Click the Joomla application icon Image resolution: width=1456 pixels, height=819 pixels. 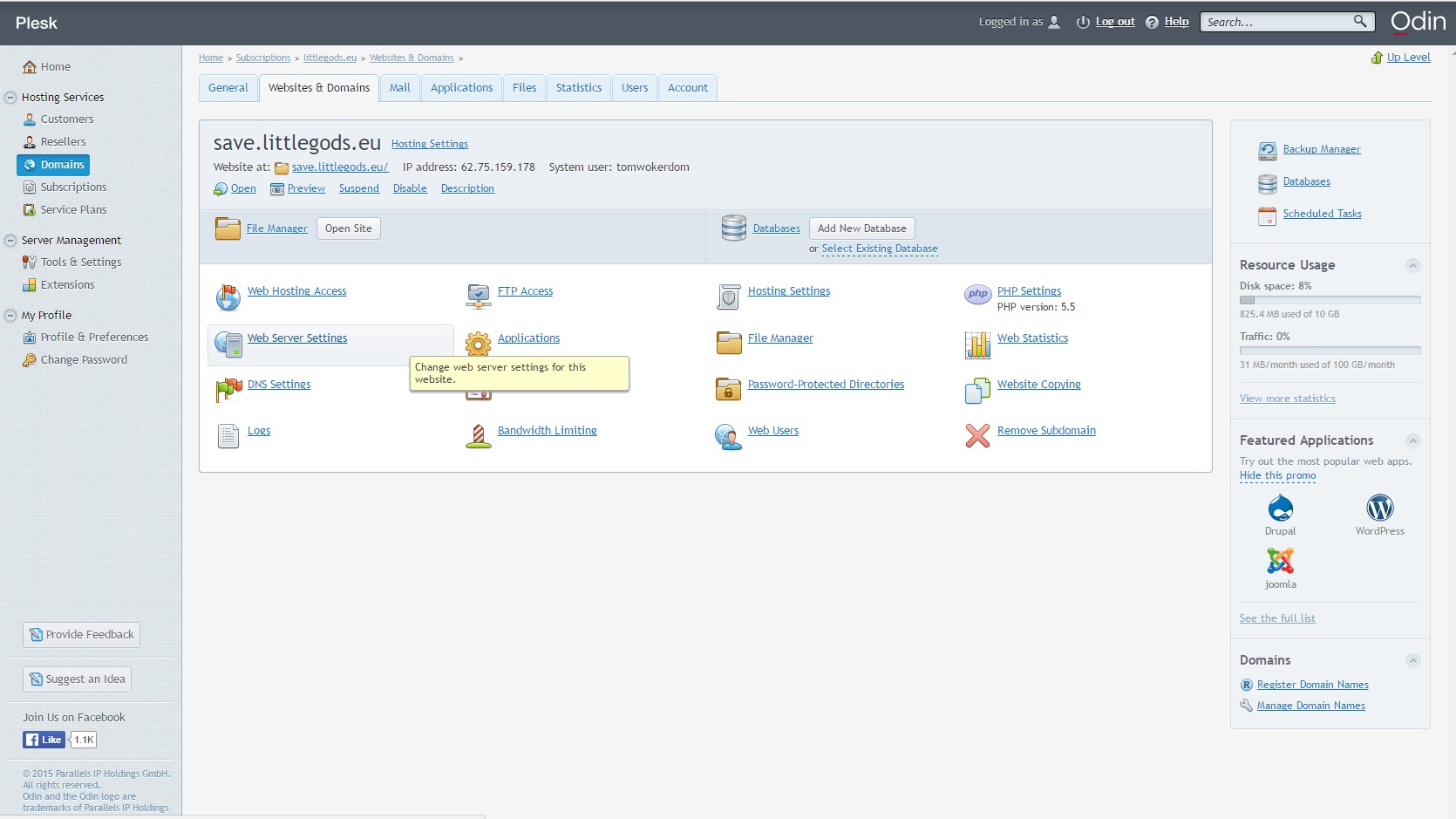(x=1280, y=561)
